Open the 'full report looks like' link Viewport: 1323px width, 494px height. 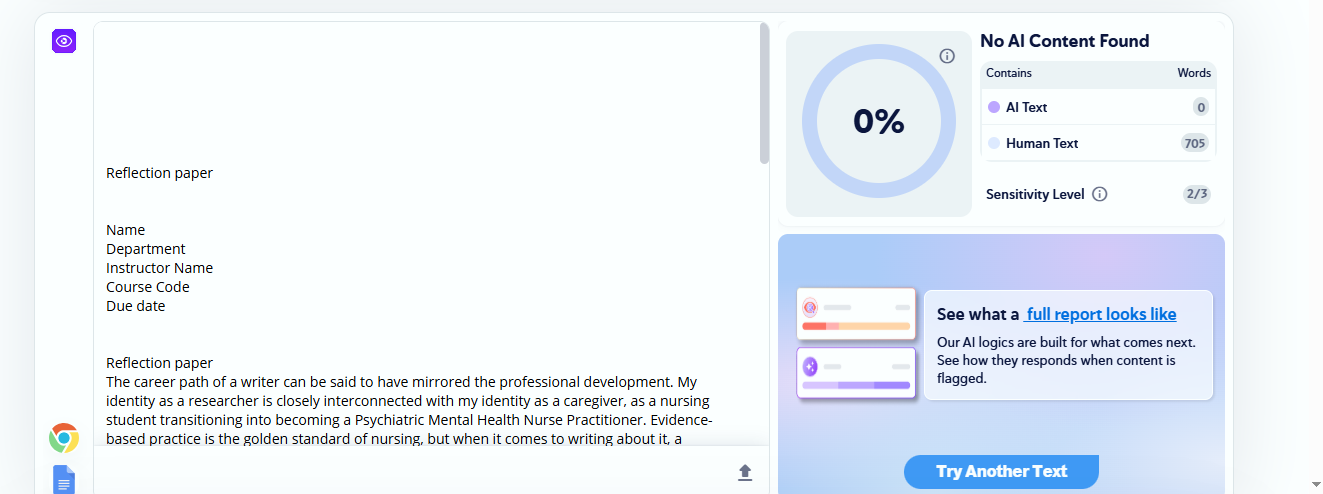coord(1101,314)
